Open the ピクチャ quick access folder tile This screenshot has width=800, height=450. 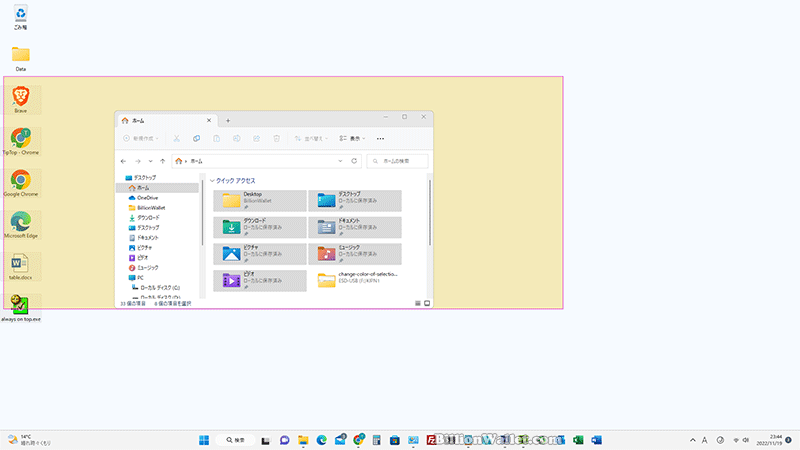coord(260,254)
